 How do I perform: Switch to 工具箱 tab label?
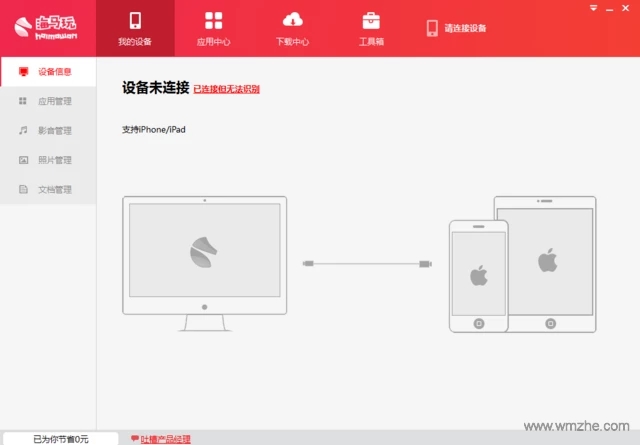pos(371,42)
